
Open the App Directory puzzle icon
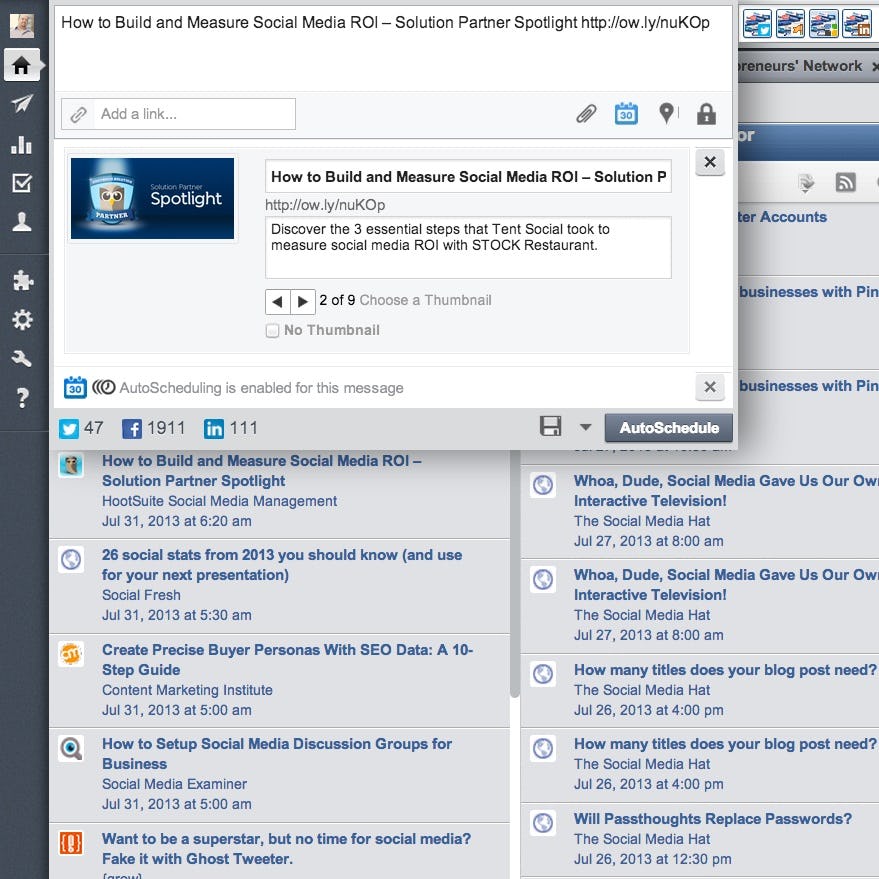click(21, 281)
